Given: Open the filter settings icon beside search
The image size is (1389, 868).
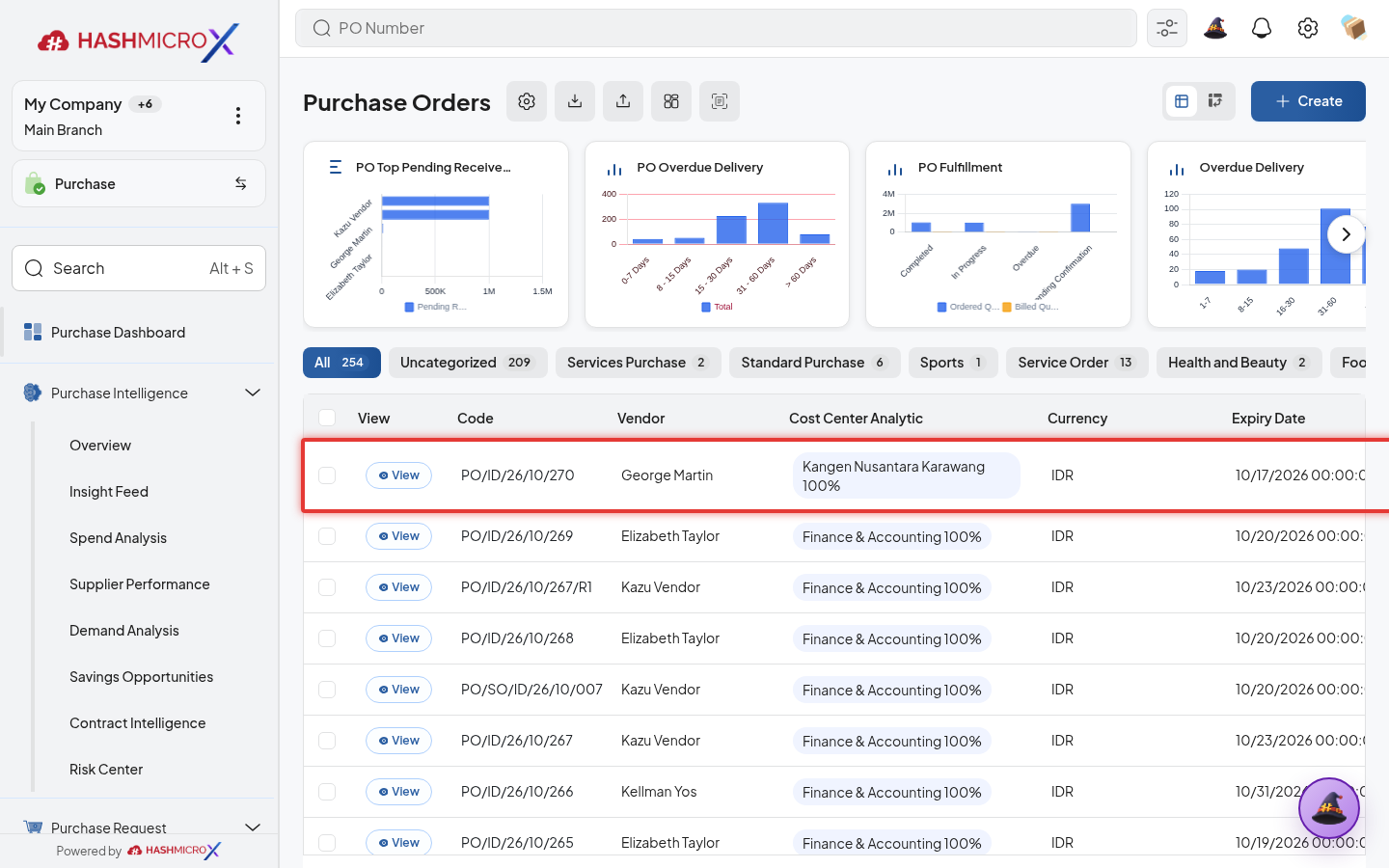Looking at the screenshot, I should coord(1166,28).
